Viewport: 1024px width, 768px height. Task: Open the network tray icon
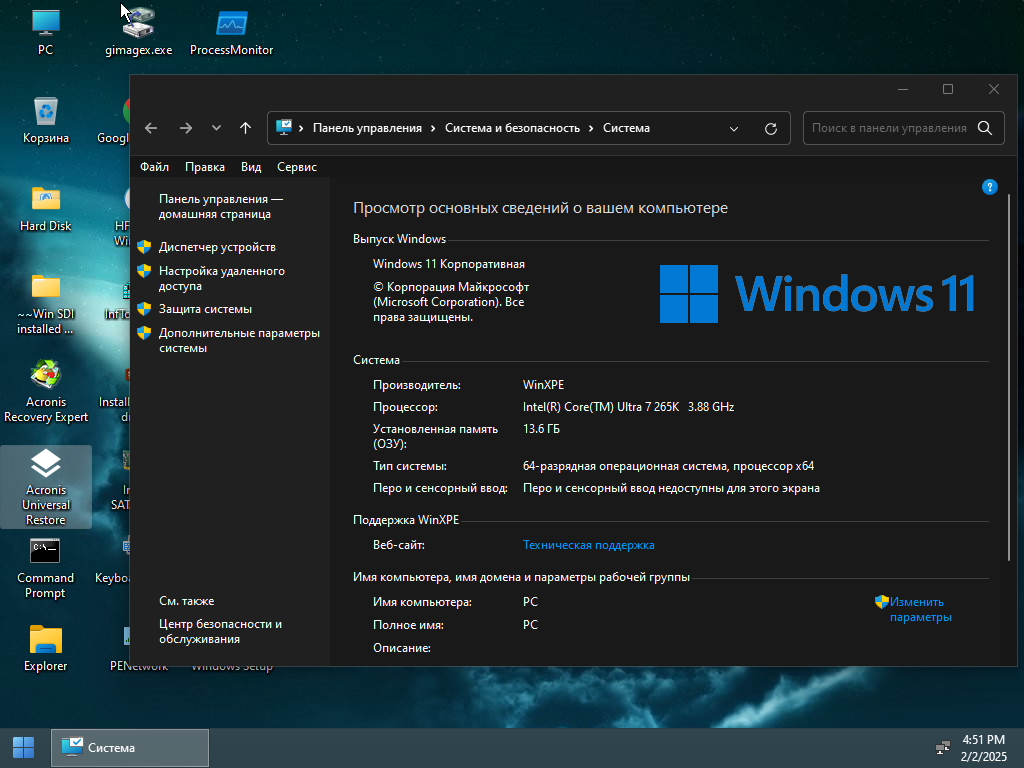[942, 748]
